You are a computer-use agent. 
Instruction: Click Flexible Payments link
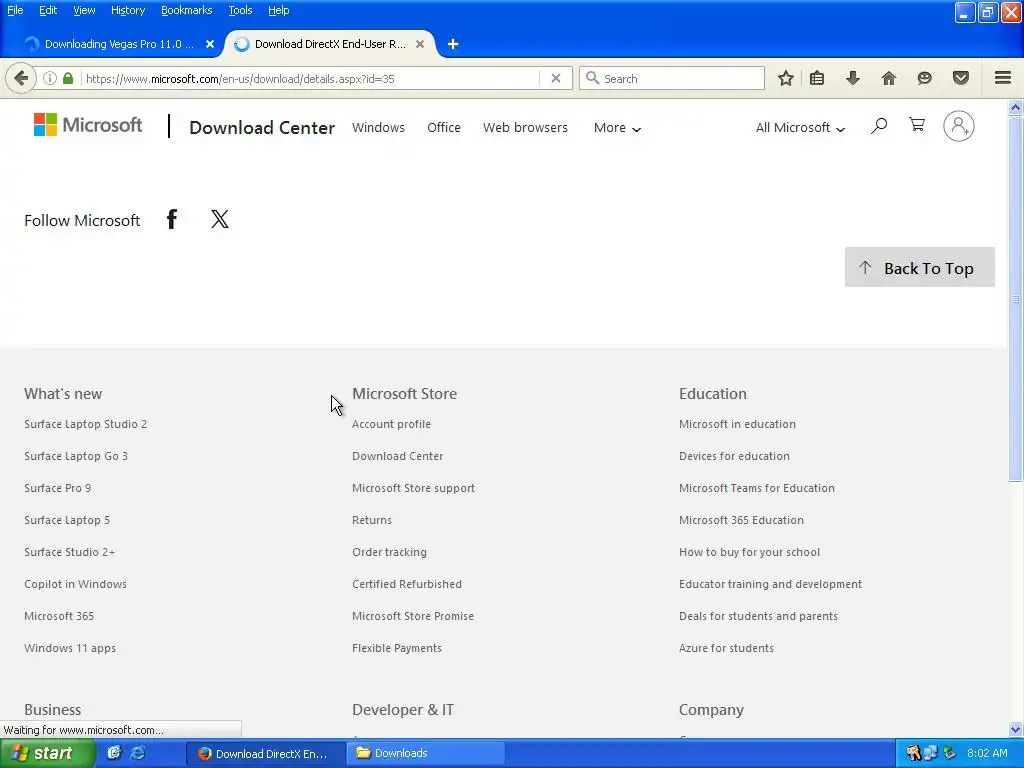pyautogui.click(x=397, y=648)
